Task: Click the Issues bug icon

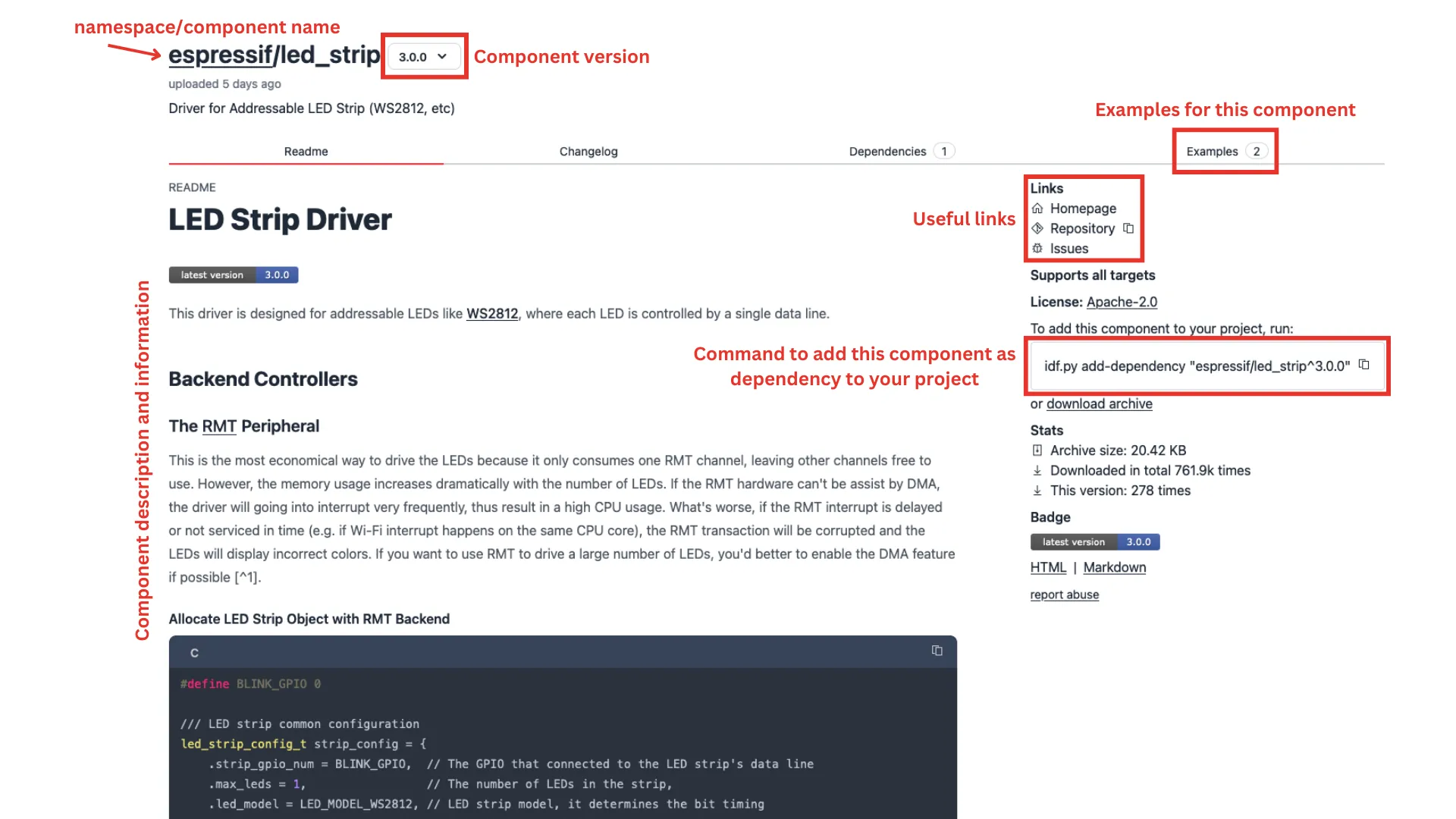Action: (1037, 249)
